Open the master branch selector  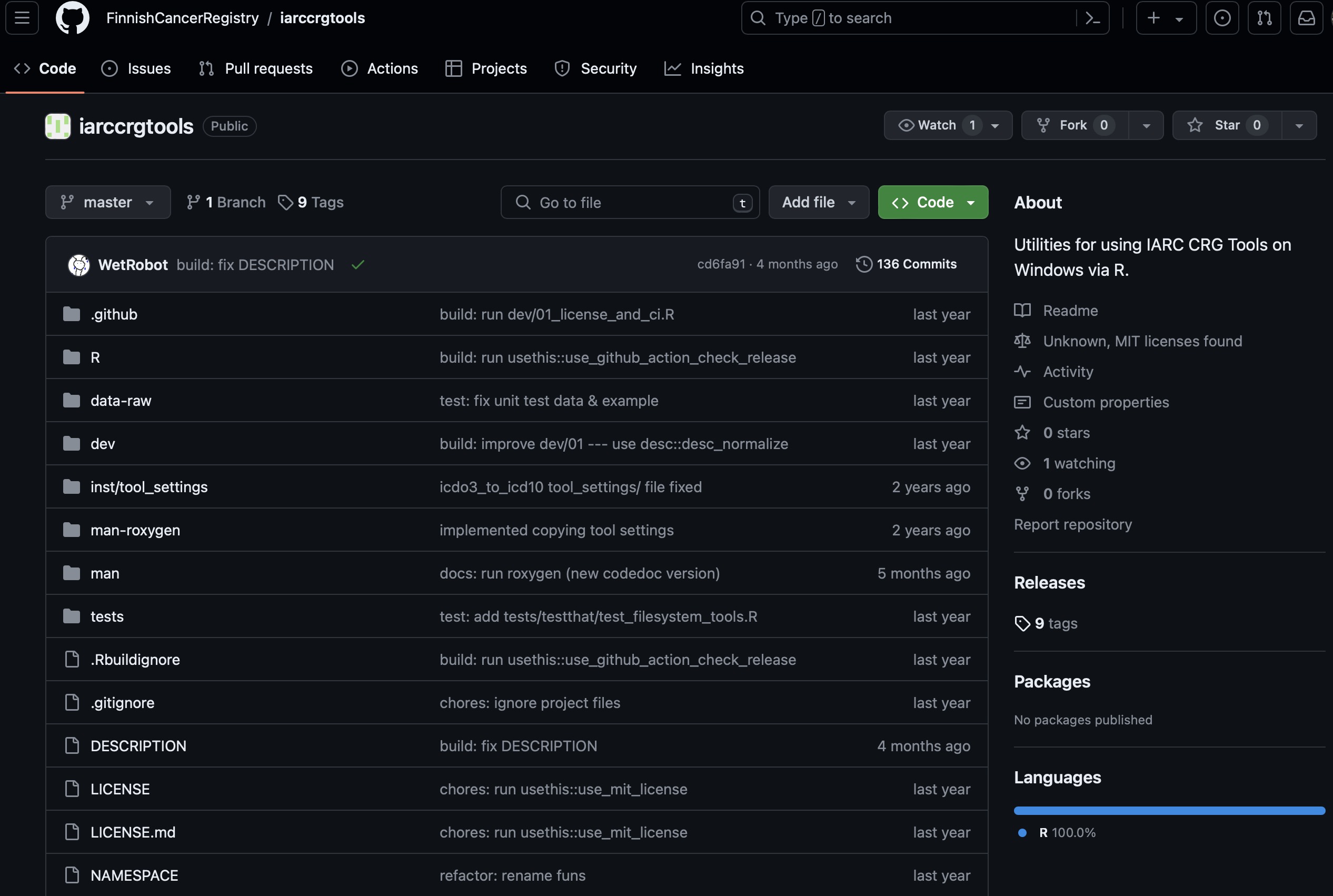[108, 202]
